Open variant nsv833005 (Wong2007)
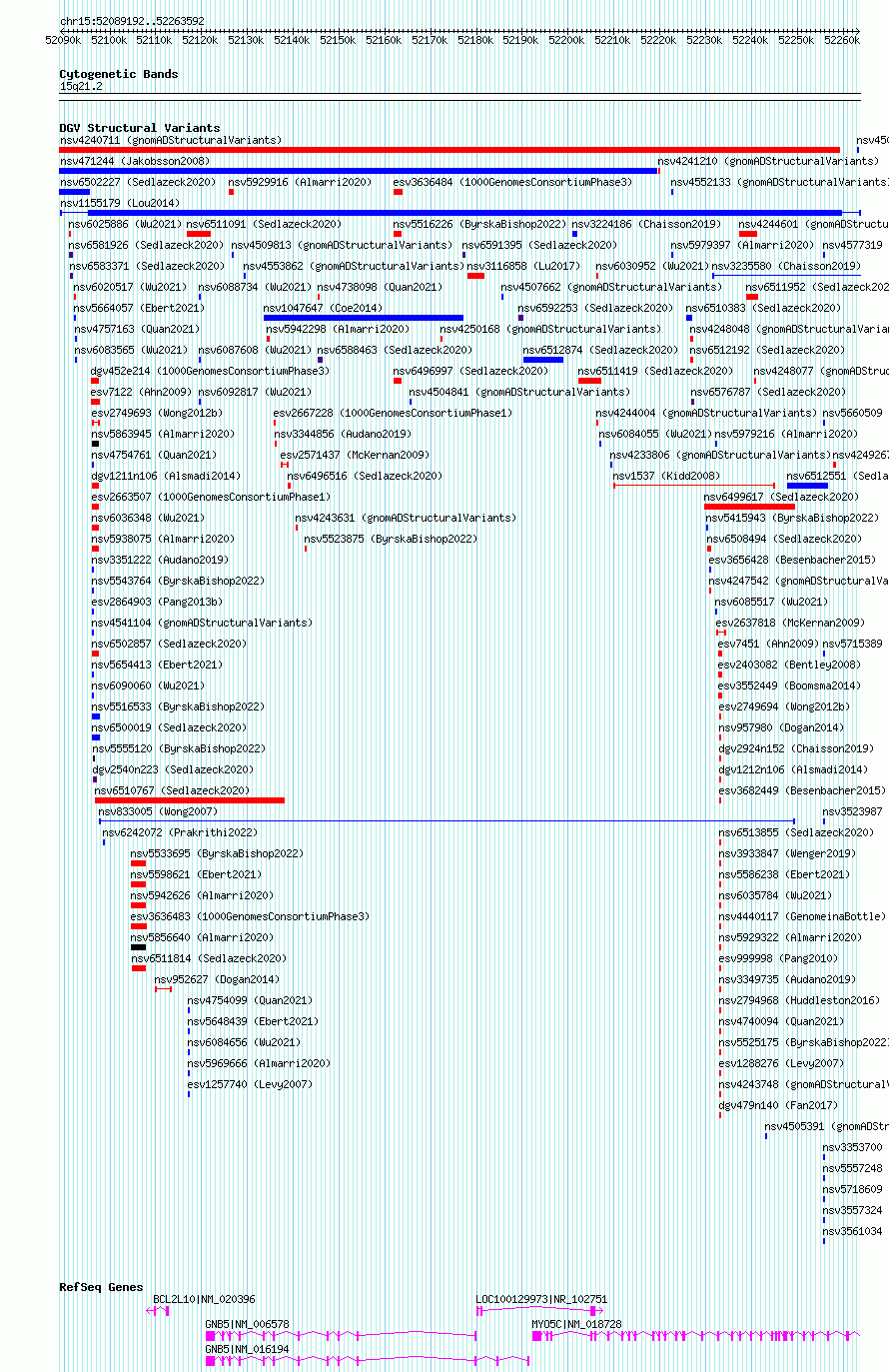The height and width of the screenshot is (1372, 889). coord(158,811)
